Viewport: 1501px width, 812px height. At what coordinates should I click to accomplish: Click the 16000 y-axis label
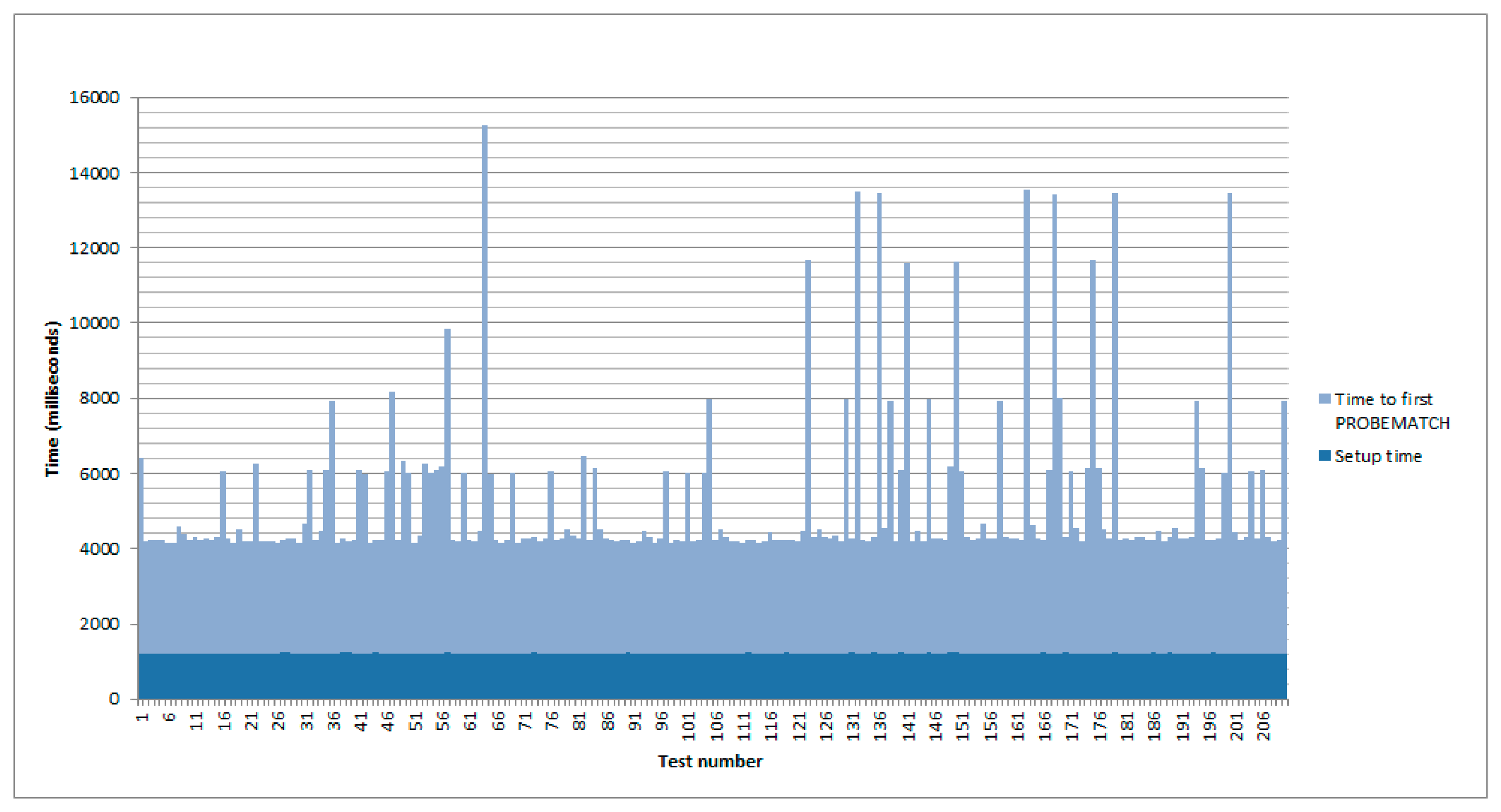pyautogui.click(x=94, y=97)
